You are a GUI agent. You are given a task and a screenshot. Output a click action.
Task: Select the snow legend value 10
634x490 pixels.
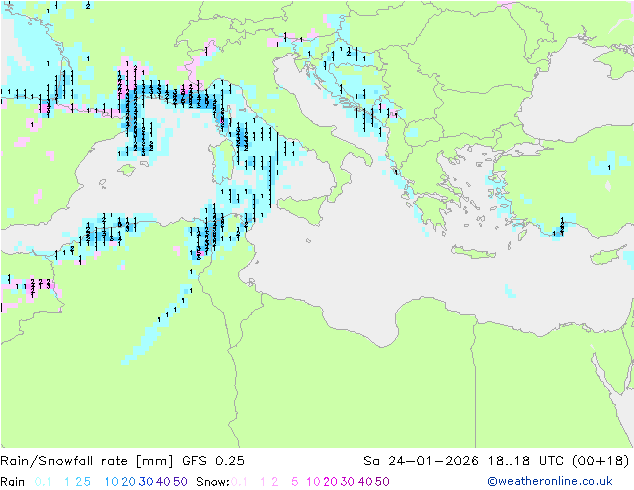point(313,482)
